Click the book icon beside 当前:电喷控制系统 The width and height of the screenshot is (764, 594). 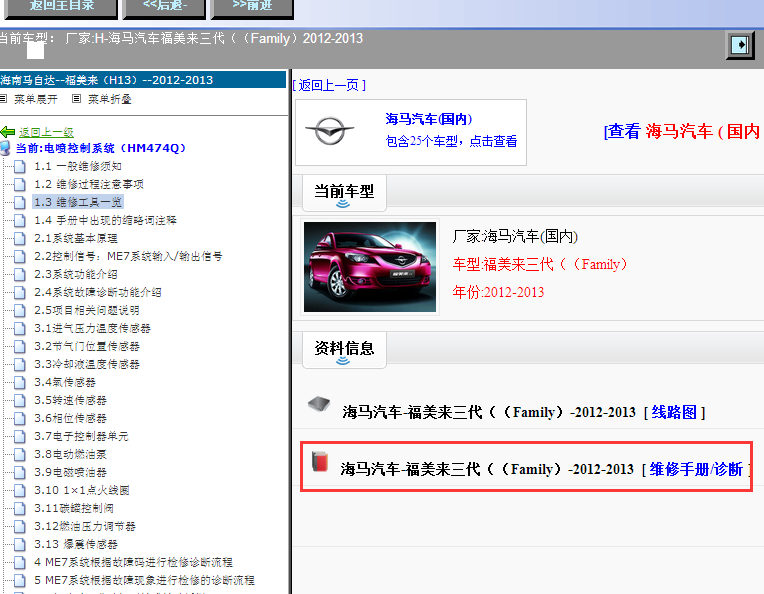pyautogui.click(x=5, y=148)
